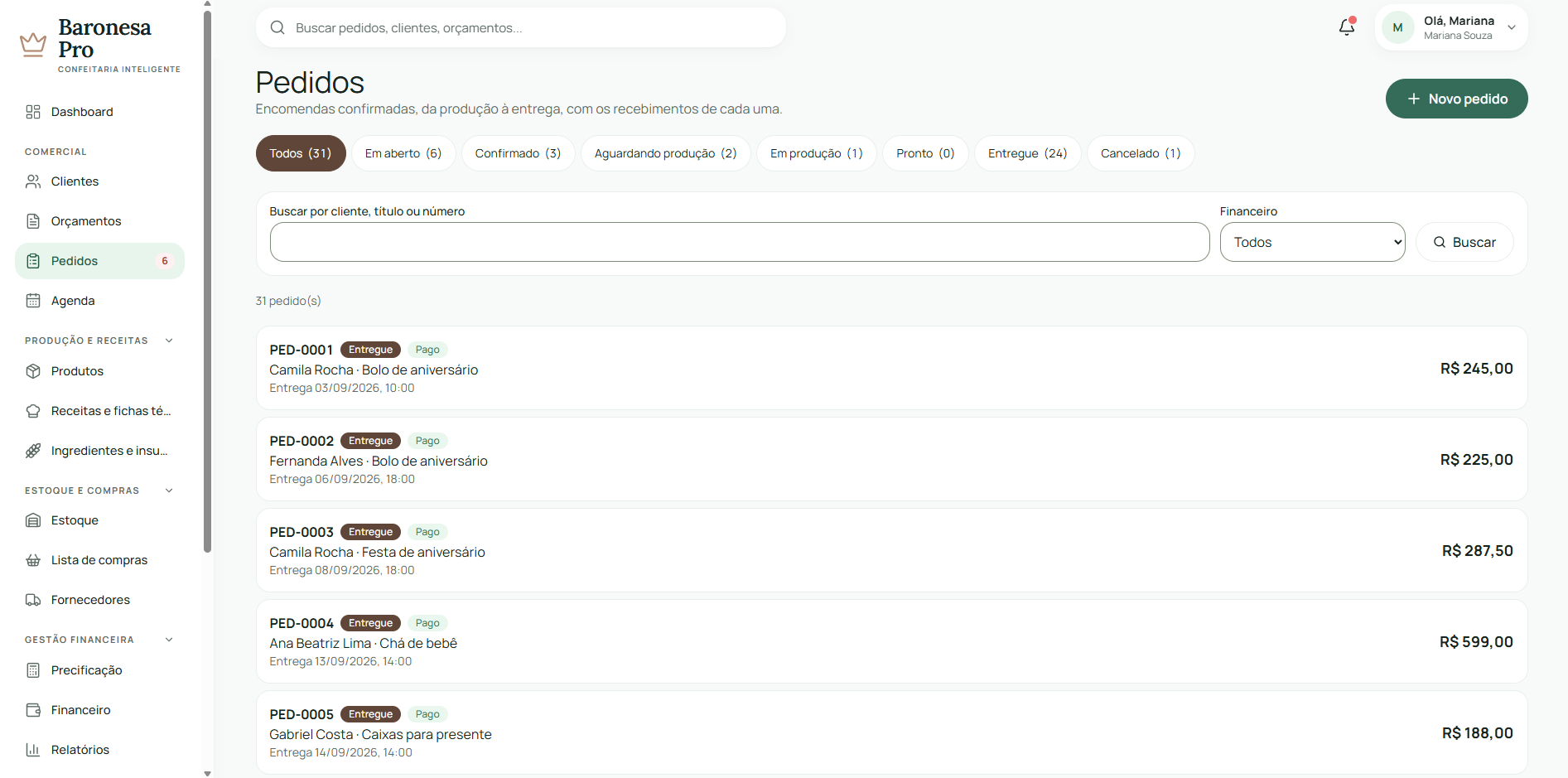Click the Orçamentos document icon

33,221
